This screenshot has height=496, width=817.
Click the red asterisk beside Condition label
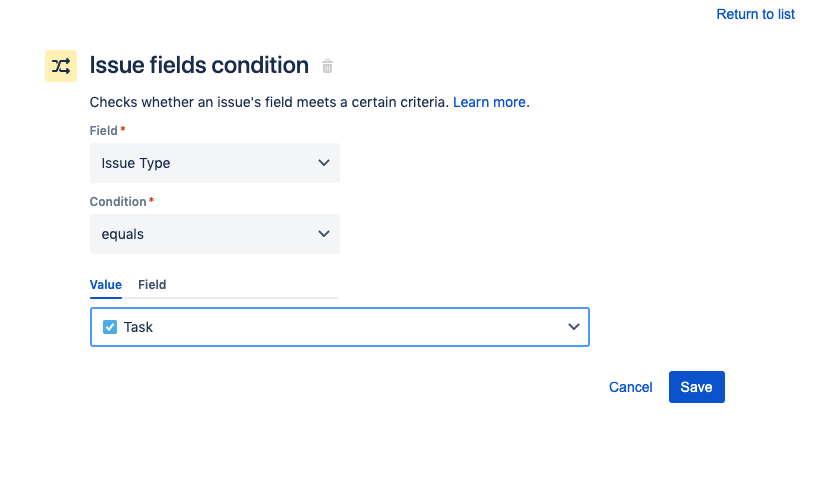pyautogui.click(x=151, y=201)
